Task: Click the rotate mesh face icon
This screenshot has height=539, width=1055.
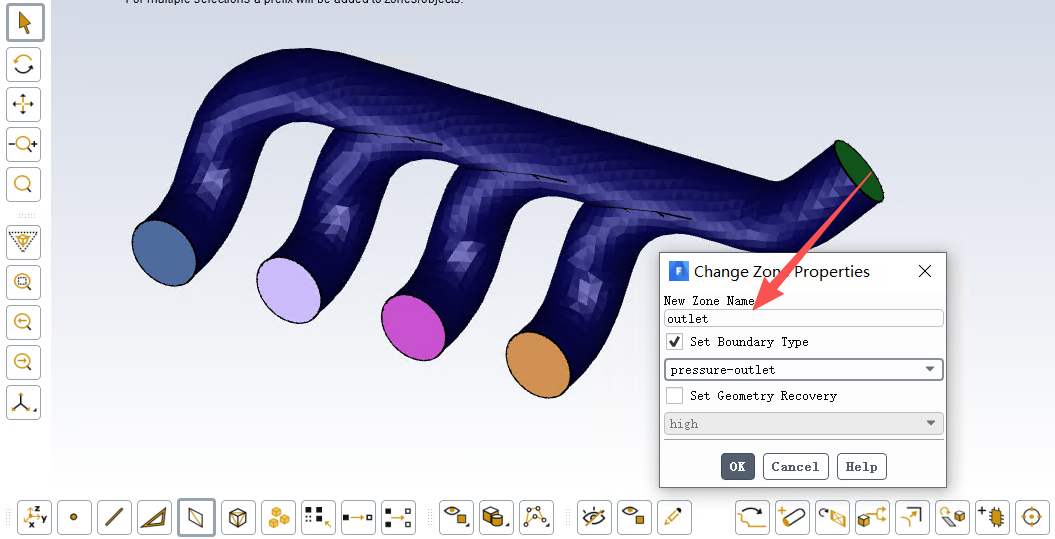Action: click(832, 517)
